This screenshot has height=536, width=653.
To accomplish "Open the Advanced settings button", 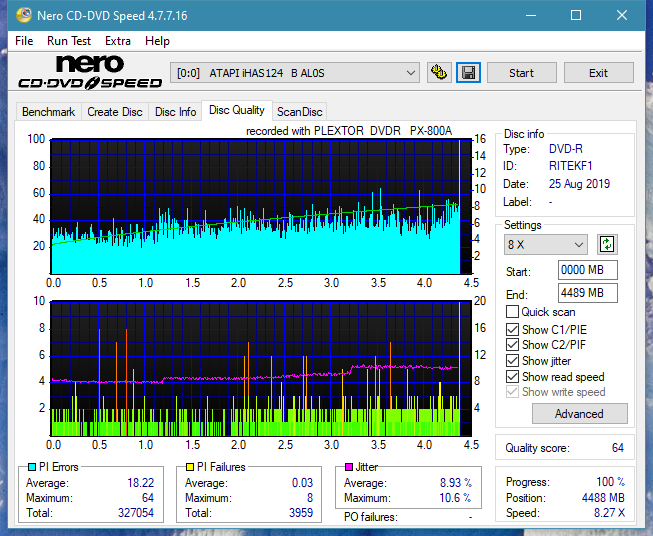I will point(579,414).
